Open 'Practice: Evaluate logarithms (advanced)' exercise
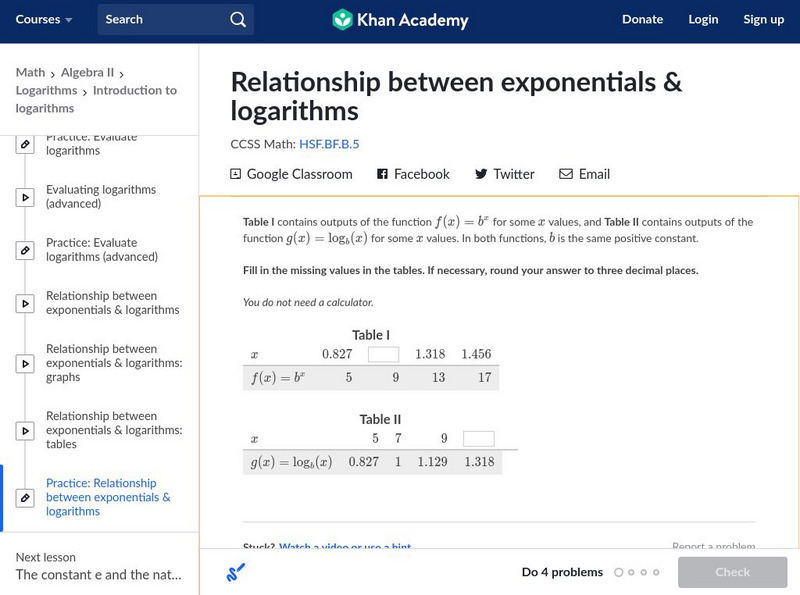Viewport: 800px width, 595px height. (101, 250)
